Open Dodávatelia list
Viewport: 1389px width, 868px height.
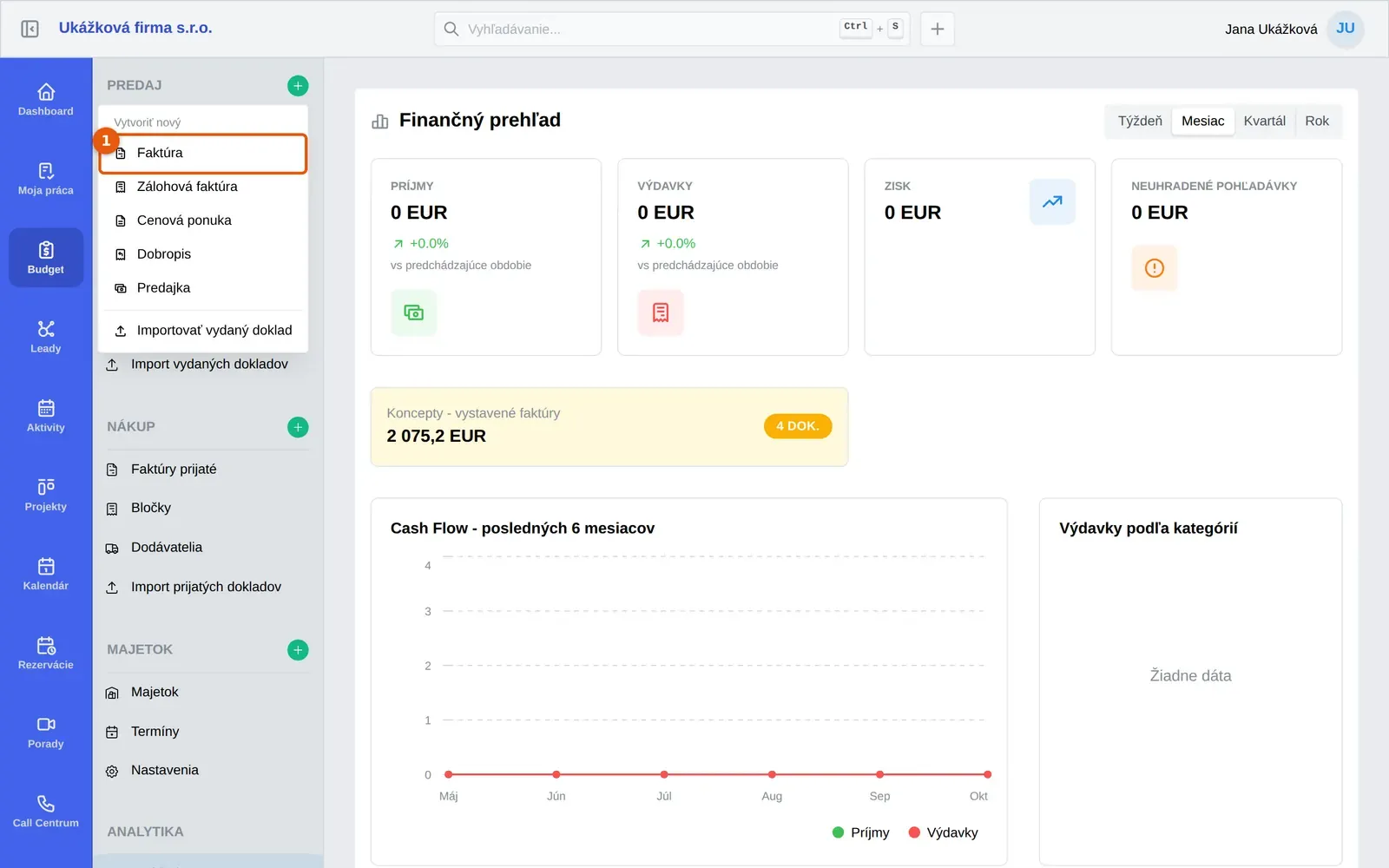[x=208, y=548]
